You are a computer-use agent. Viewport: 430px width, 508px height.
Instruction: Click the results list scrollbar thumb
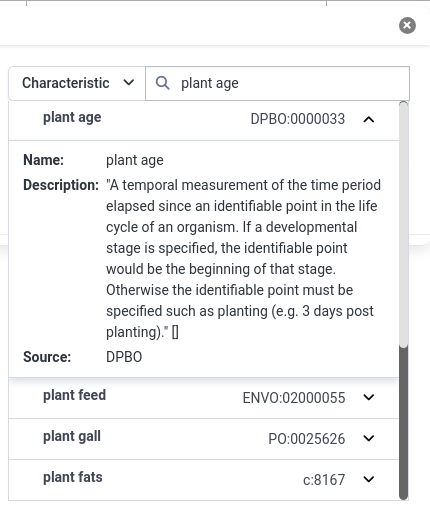[x=403, y=423]
